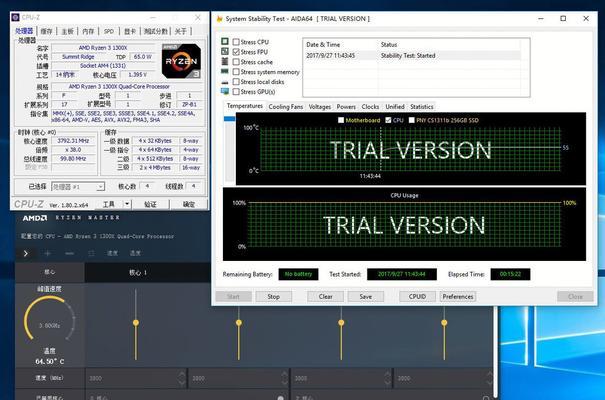Open the Powers tab in AIDA64

346,107
